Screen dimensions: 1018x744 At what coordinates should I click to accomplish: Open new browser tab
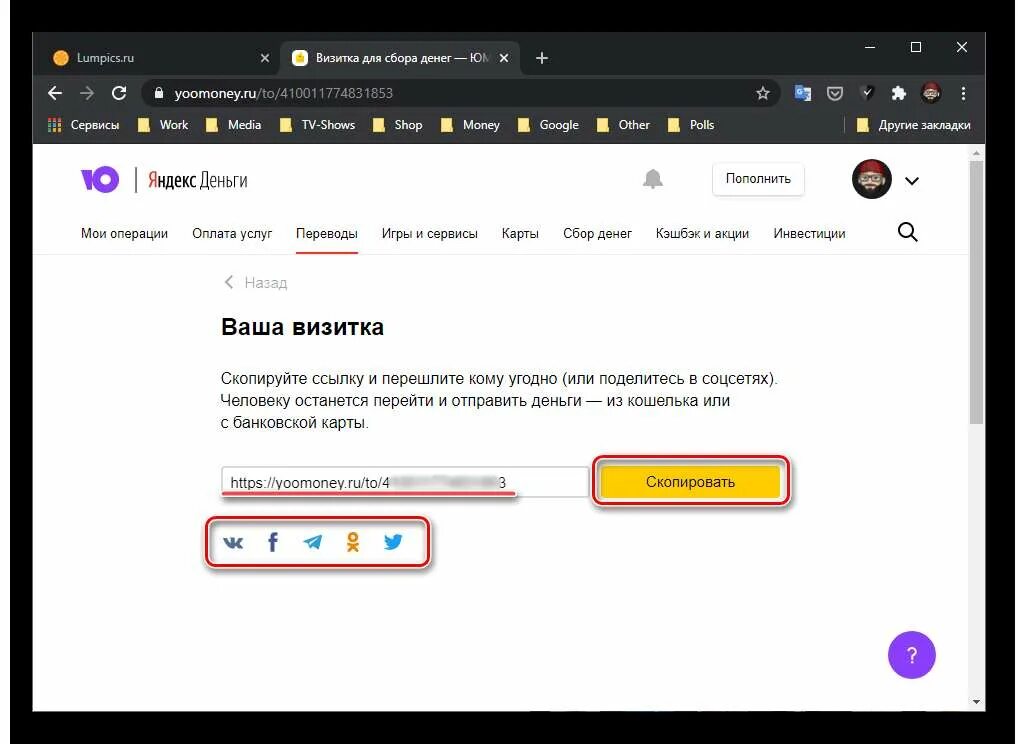[x=542, y=58]
